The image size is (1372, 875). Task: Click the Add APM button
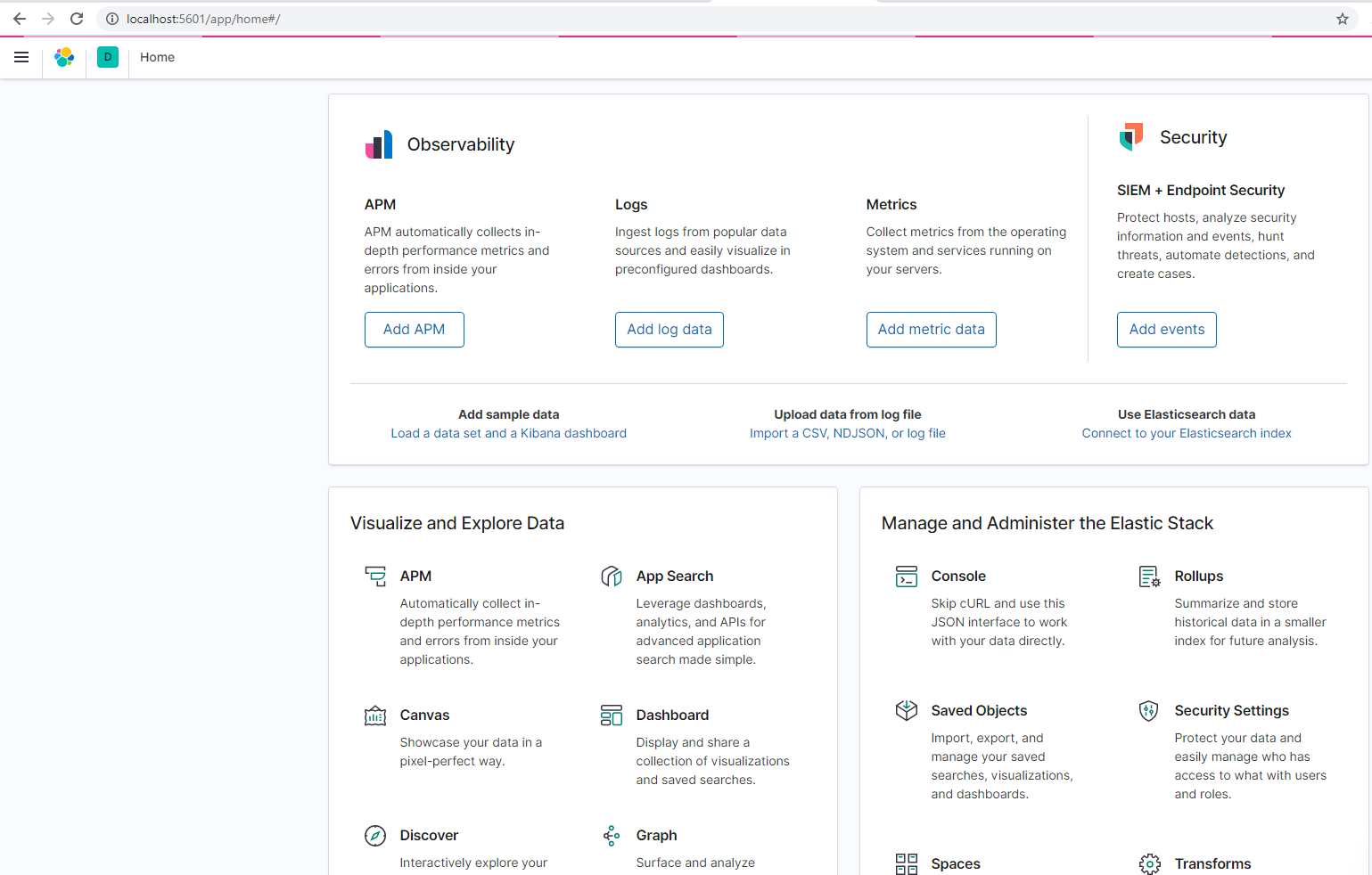click(415, 330)
